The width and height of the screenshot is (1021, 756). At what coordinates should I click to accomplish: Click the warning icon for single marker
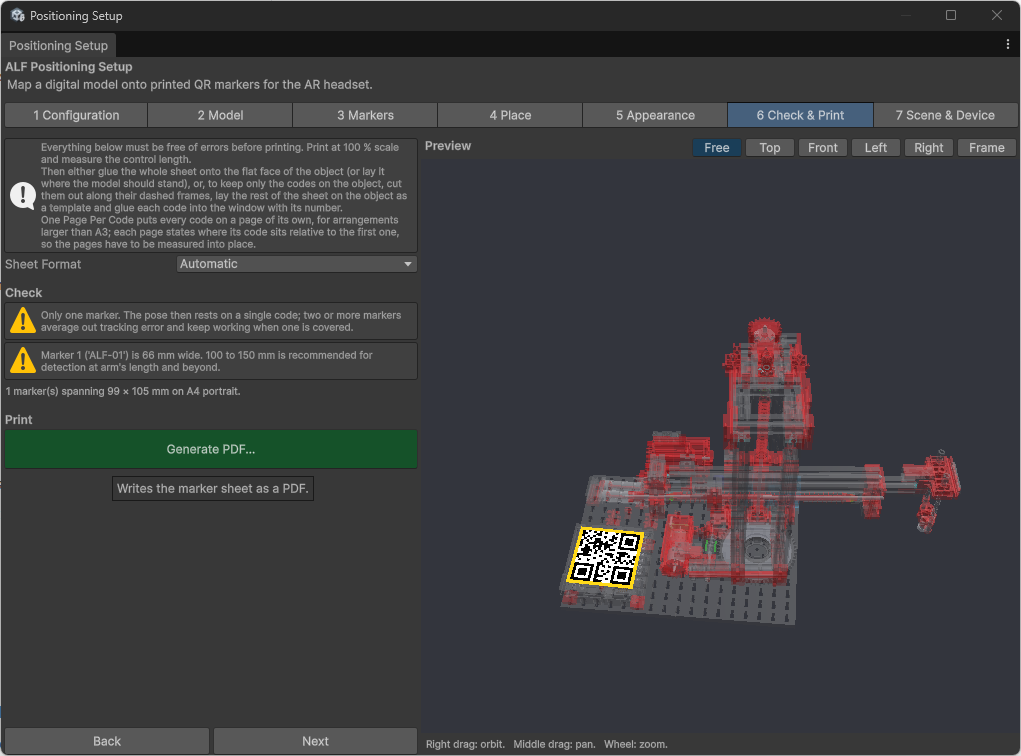(23, 320)
